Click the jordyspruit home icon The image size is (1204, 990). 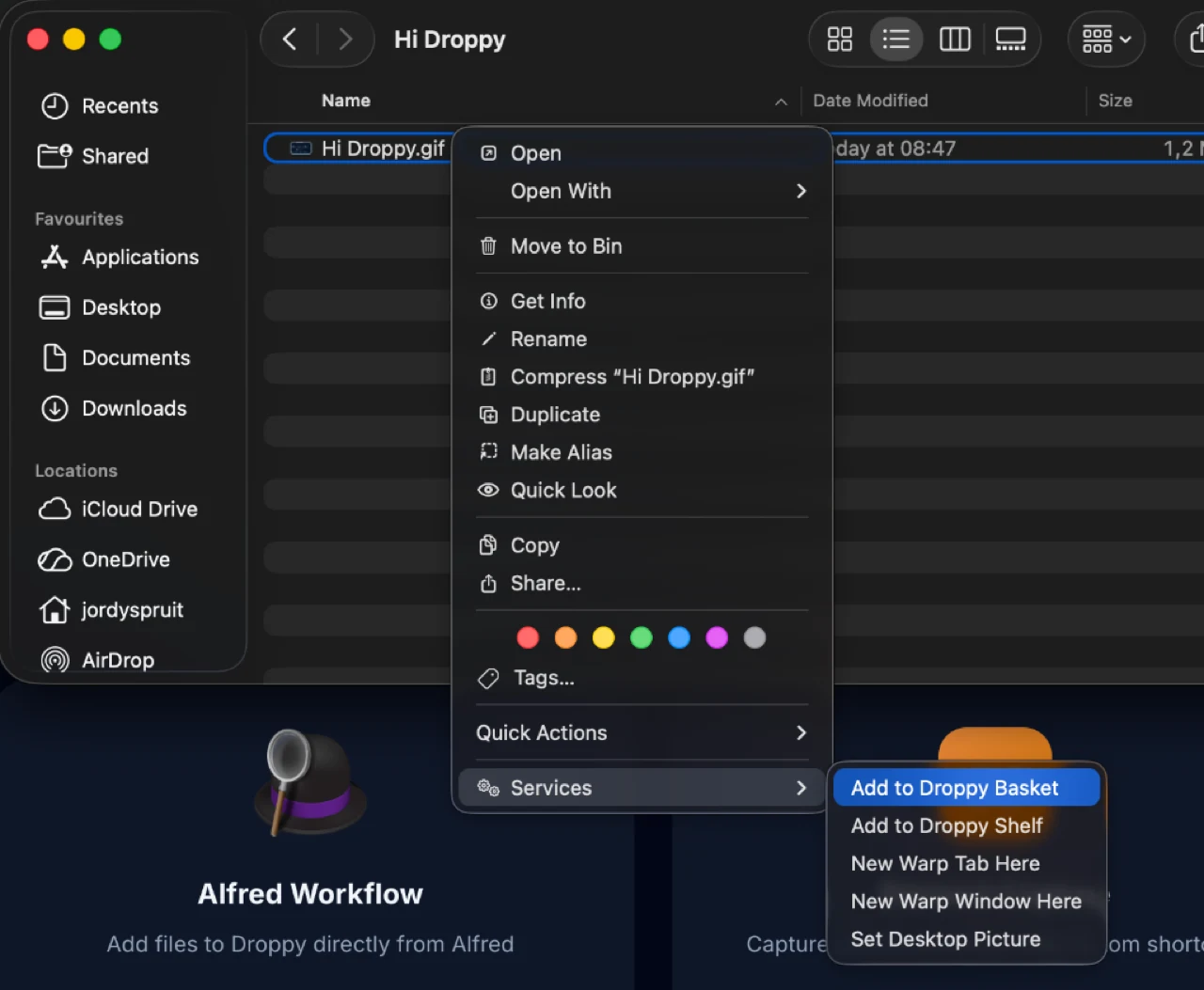pos(55,609)
